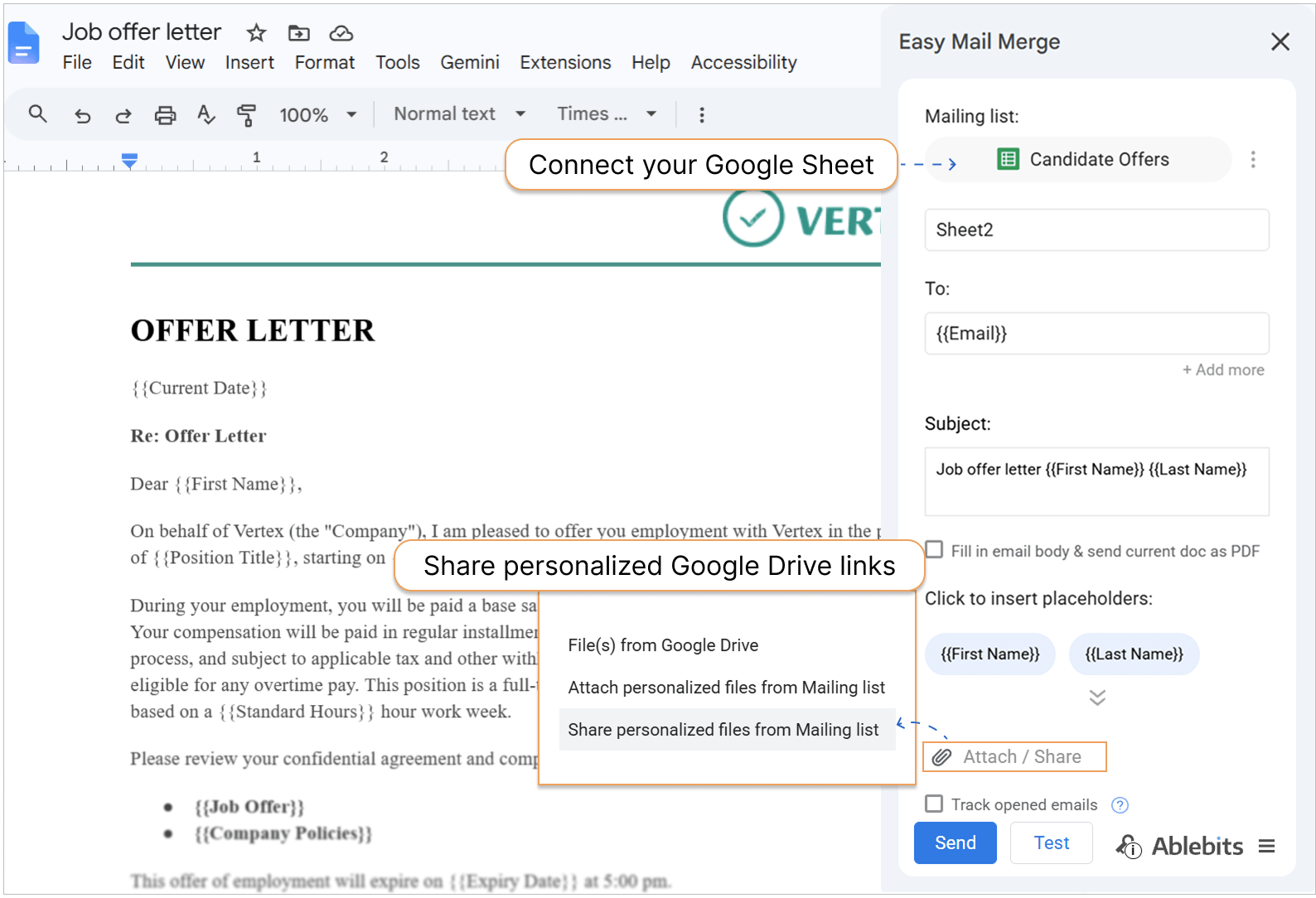
Task: Open the Times font dropdown
Action: coord(607,114)
